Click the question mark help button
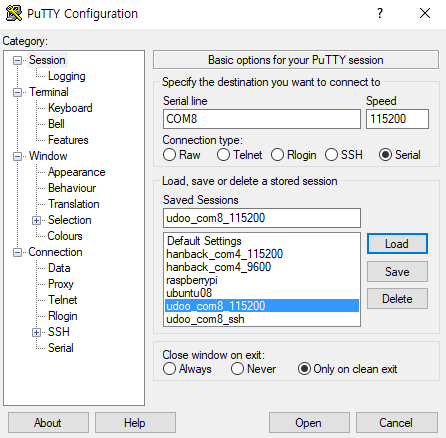 (x=380, y=13)
